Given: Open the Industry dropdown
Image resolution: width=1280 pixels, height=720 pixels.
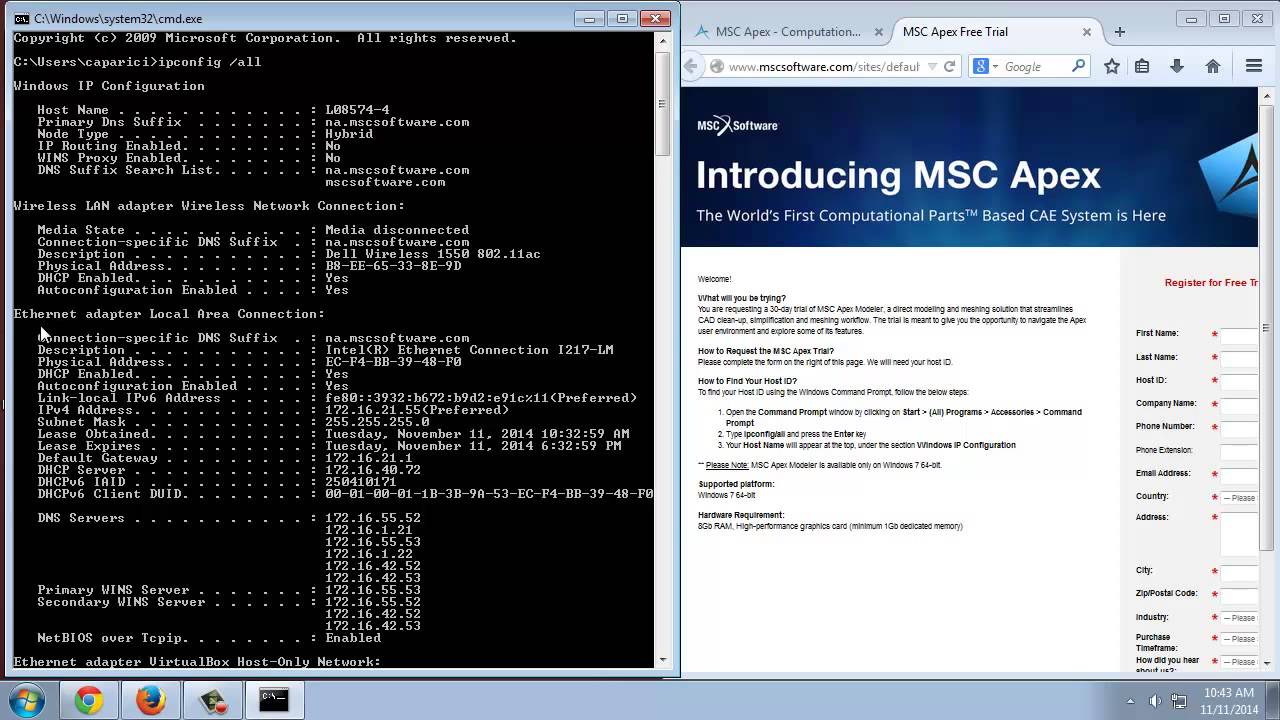Looking at the screenshot, I should [1239, 618].
